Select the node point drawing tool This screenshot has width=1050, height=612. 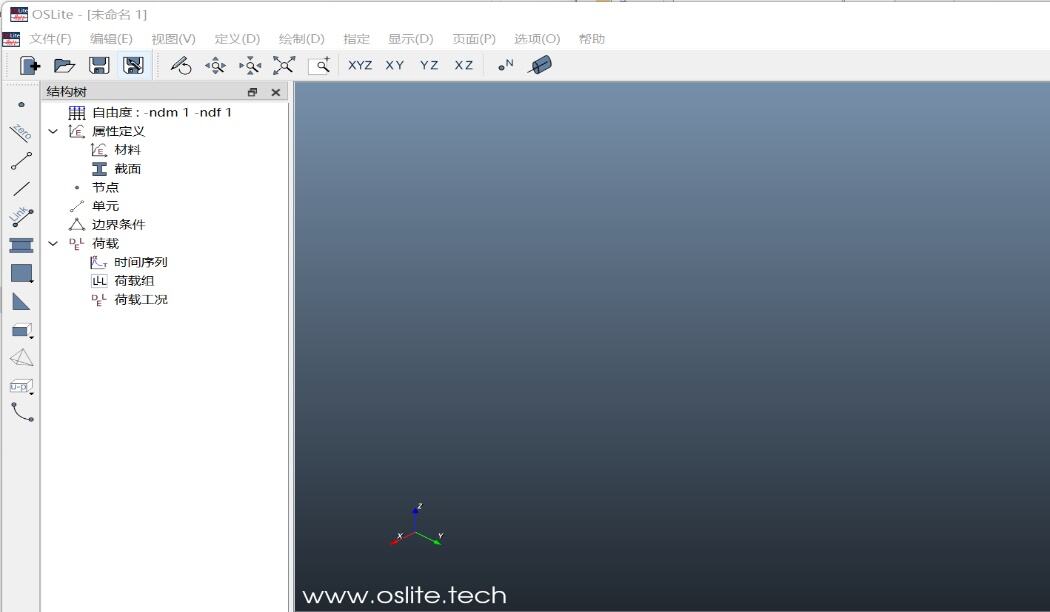pyautogui.click(x=21, y=104)
